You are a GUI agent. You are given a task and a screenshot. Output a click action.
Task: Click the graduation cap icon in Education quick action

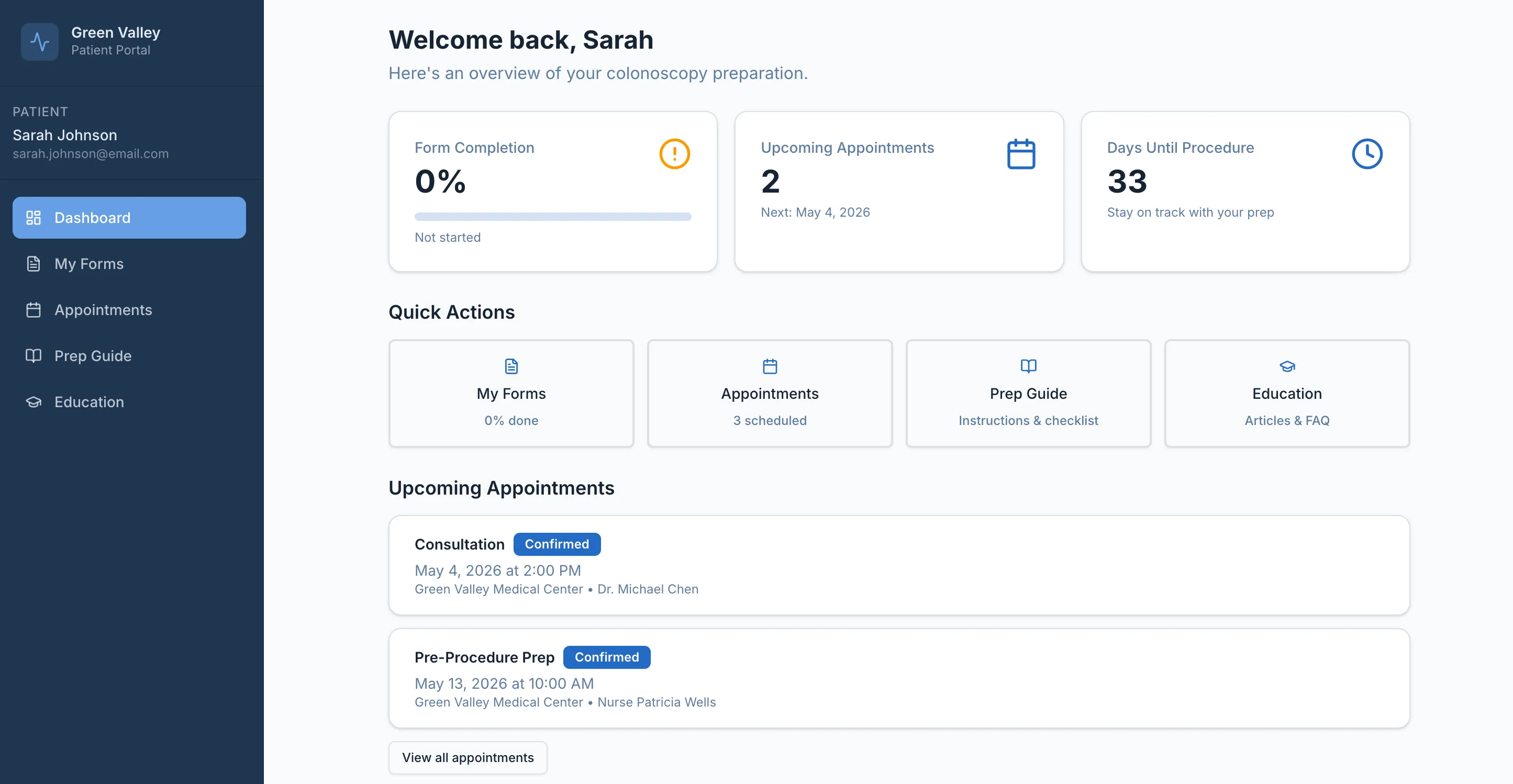1287,365
